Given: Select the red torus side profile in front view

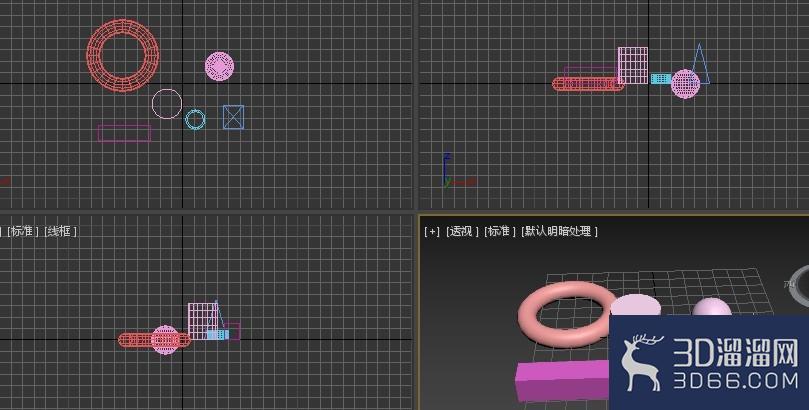Looking at the screenshot, I should coord(588,84).
